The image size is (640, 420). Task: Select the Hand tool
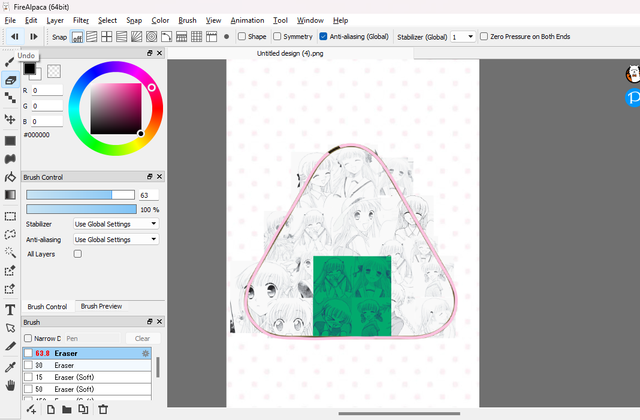[10, 385]
